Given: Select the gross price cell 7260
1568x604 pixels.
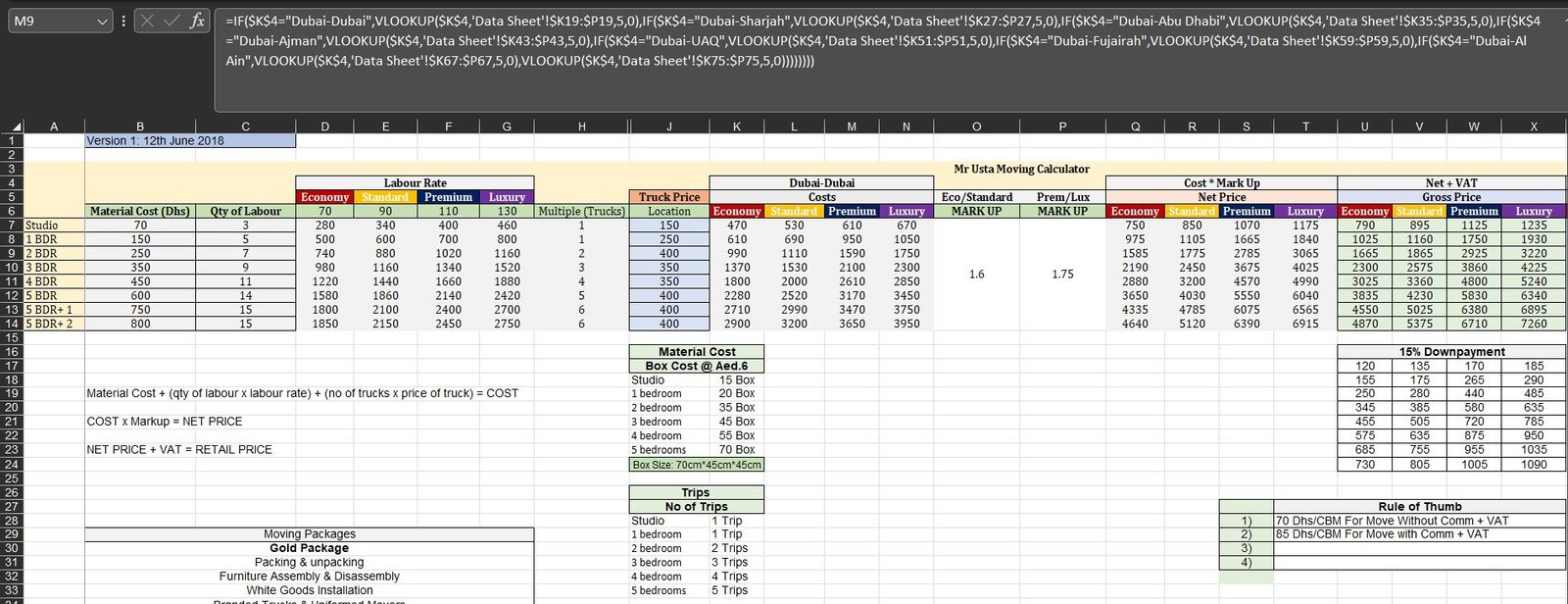Looking at the screenshot, I should coord(1534,324).
